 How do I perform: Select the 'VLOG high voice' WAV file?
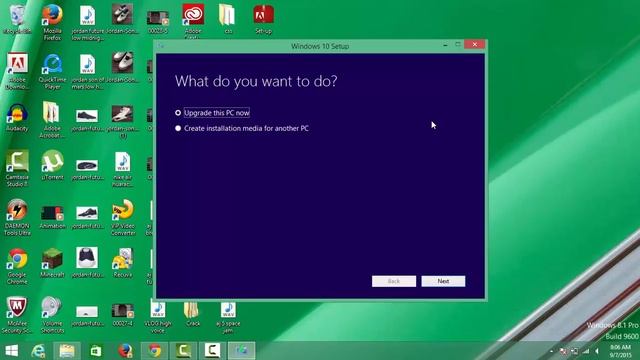click(158, 317)
